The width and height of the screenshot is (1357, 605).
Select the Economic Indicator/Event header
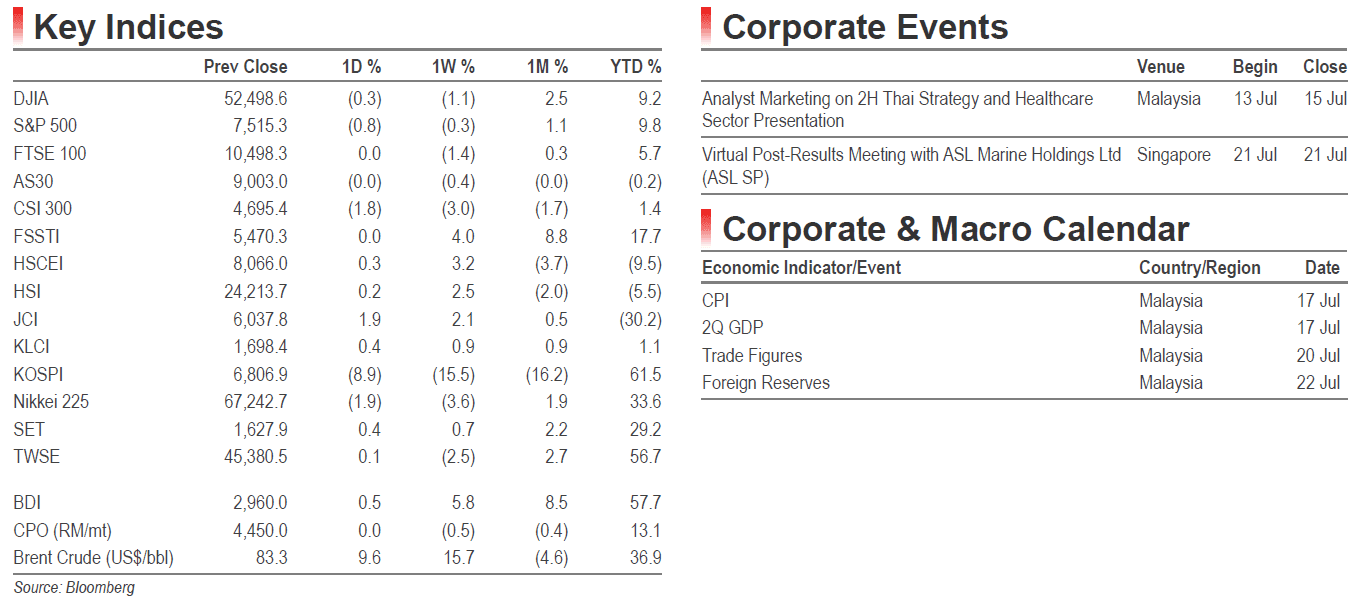tap(801, 268)
